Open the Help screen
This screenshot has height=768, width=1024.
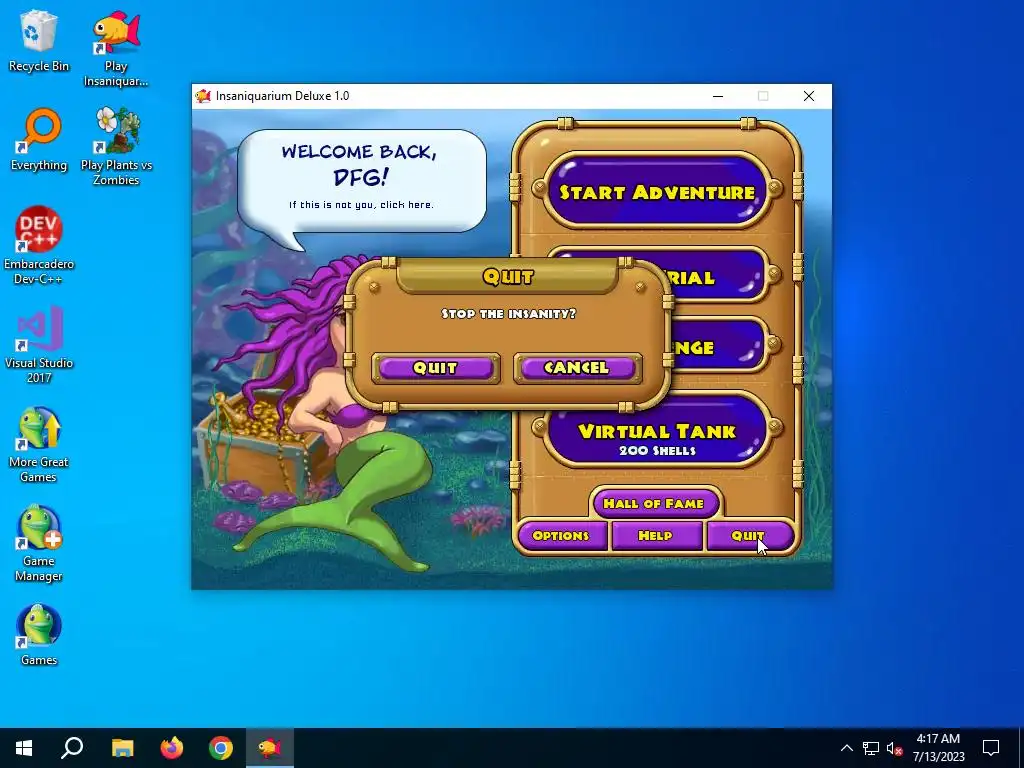[655, 536]
